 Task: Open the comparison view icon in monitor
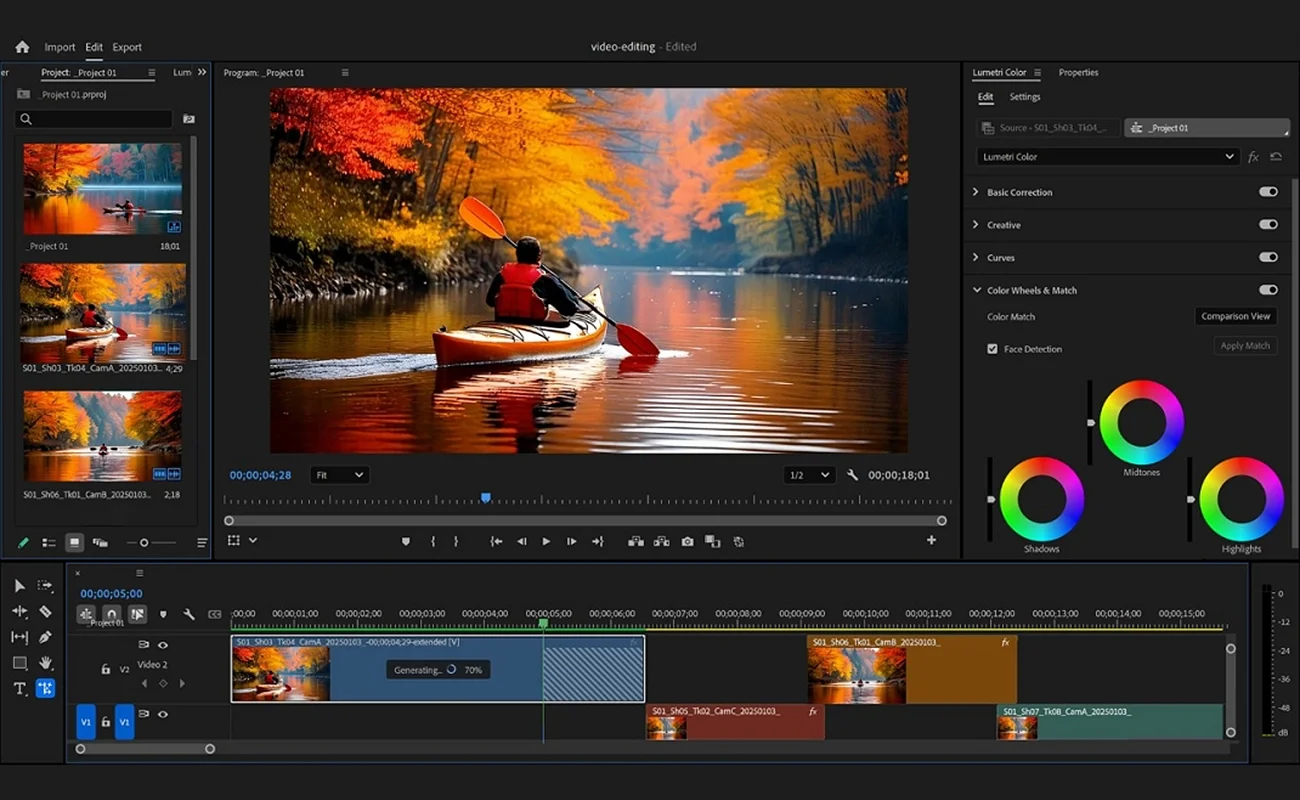[712, 541]
